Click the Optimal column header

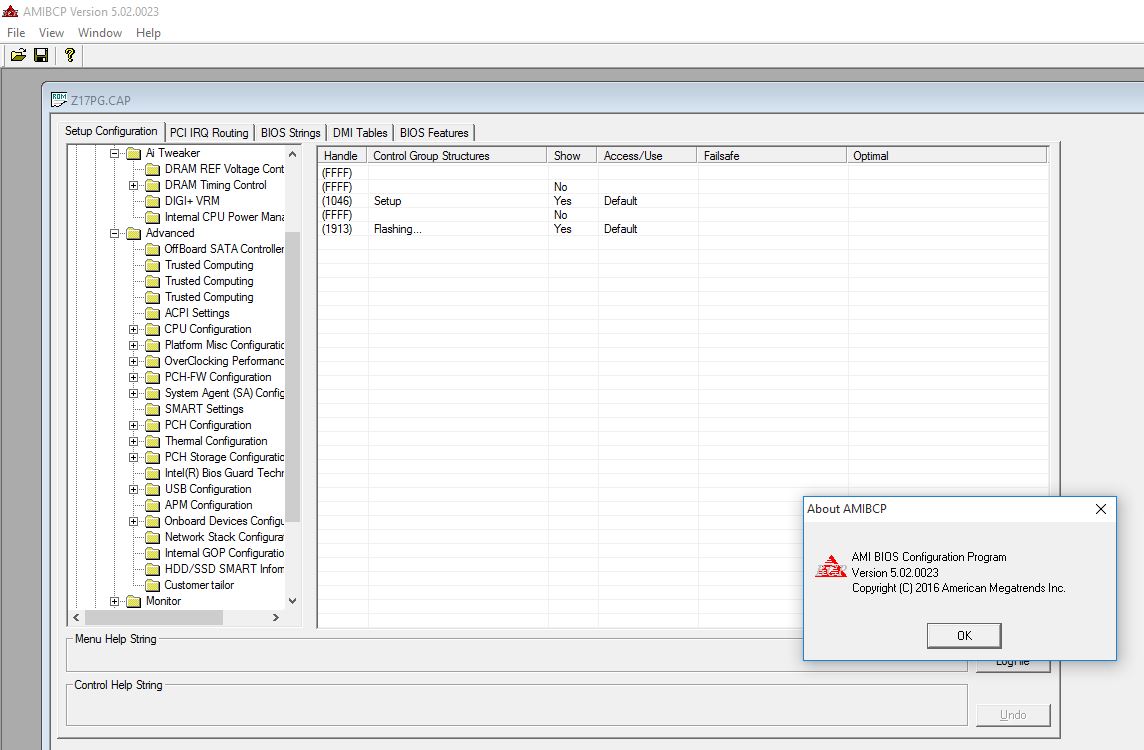tap(947, 155)
